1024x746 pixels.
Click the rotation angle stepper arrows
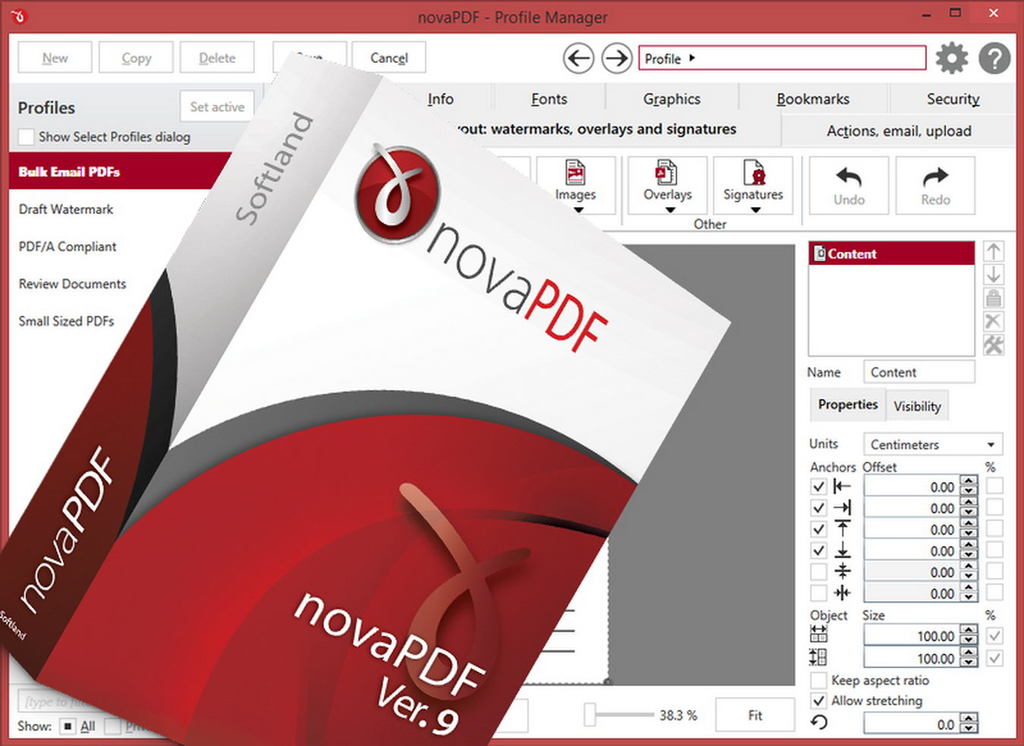click(969, 724)
